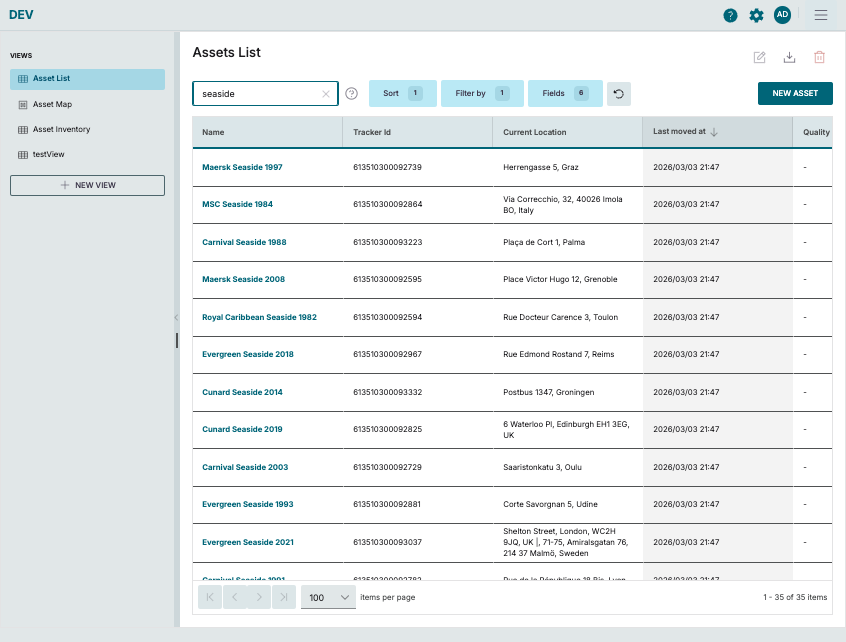Open the Royal Caribbean Seaside 1982 asset

click(x=259, y=317)
